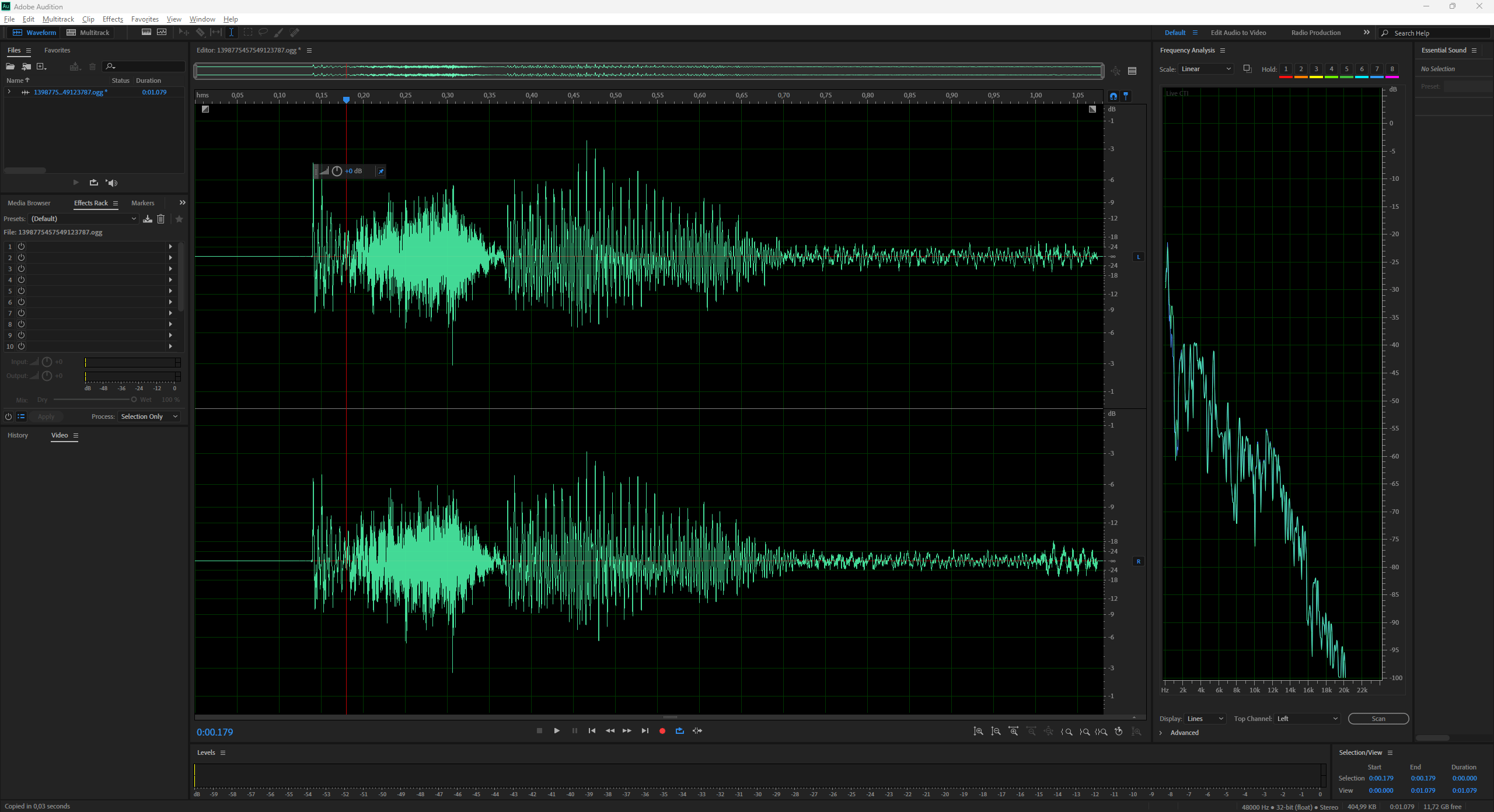Screen dimensions: 1494x812
Task: Open the Scale Linear dropdown
Action: coord(1206,69)
